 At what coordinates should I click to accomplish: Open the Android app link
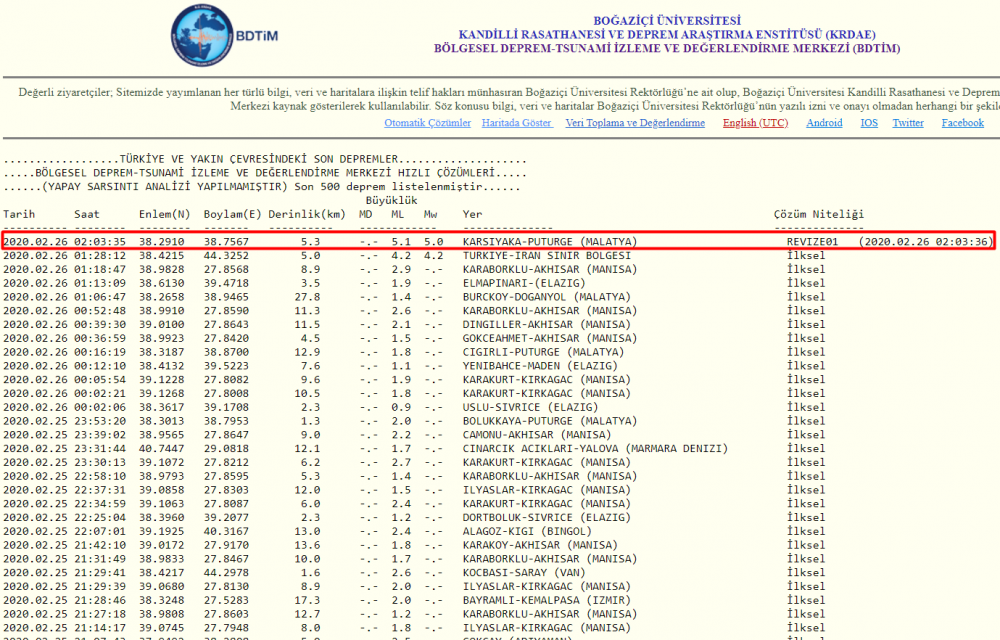pyautogui.click(x=824, y=123)
